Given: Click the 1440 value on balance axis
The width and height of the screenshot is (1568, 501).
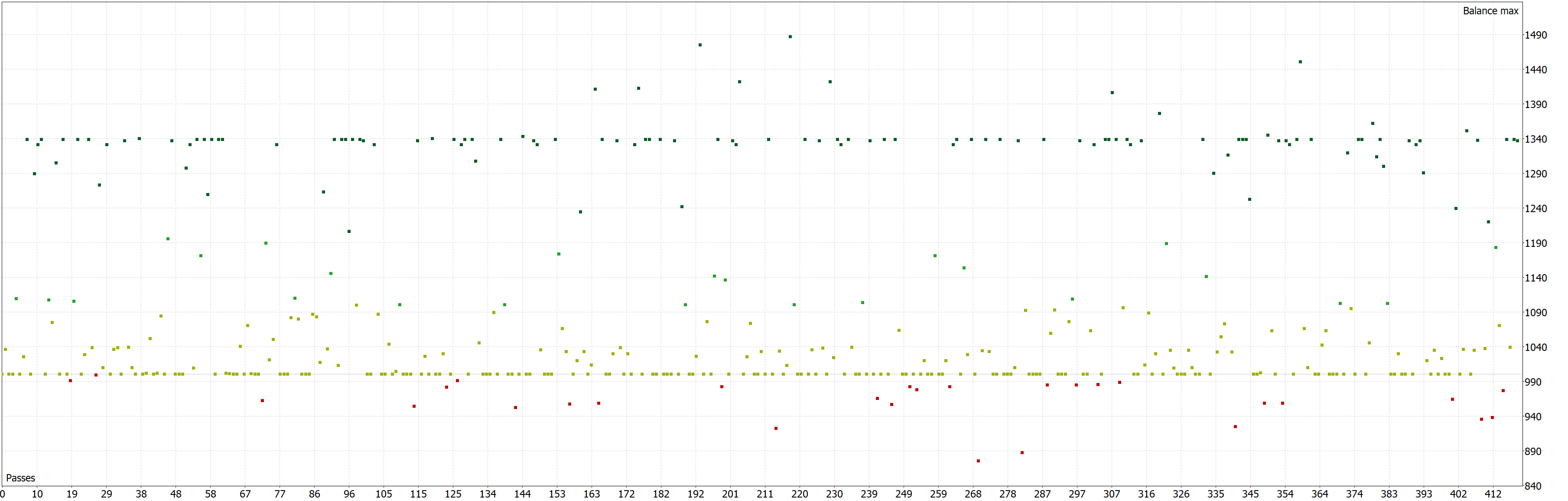Looking at the screenshot, I should click(1535, 70).
